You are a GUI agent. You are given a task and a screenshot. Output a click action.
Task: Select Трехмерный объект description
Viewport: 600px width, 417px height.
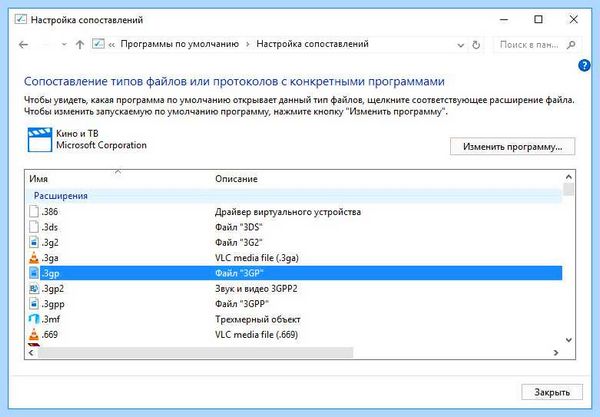(x=258, y=319)
